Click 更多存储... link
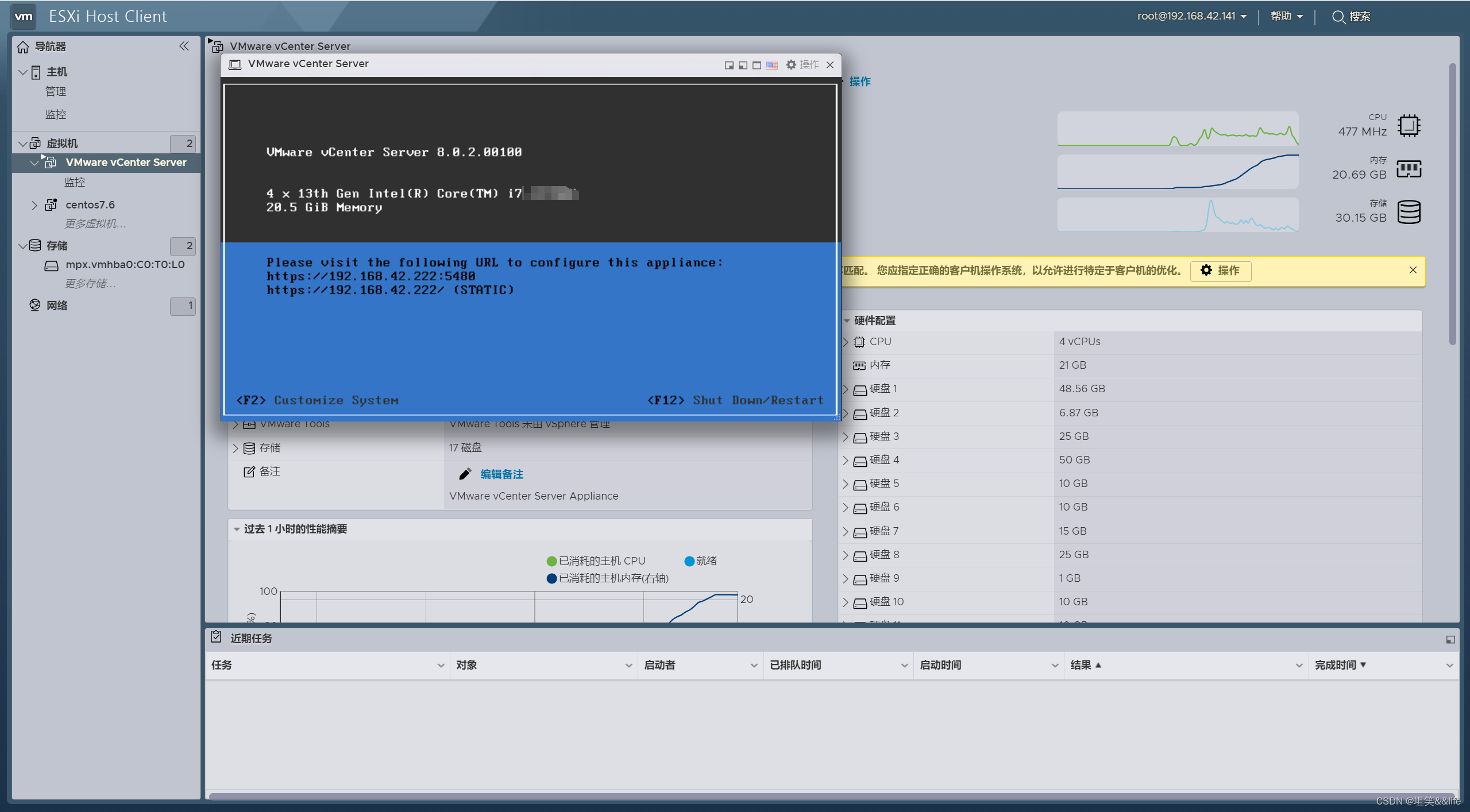 90,284
